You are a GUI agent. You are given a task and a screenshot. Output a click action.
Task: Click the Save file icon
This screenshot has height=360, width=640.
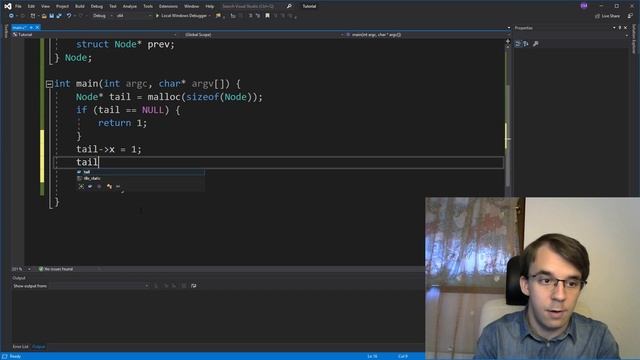tap(51, 16)
